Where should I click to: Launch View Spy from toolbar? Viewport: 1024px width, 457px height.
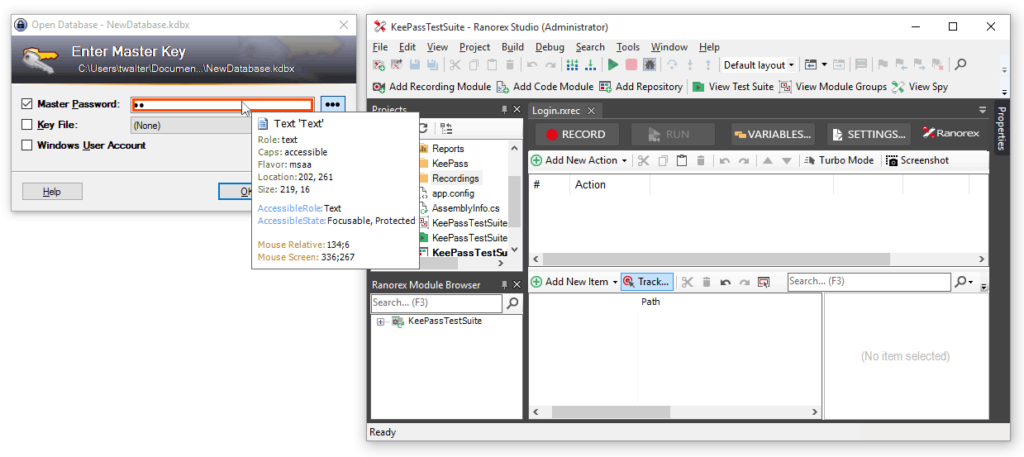[x=920, y=87]
